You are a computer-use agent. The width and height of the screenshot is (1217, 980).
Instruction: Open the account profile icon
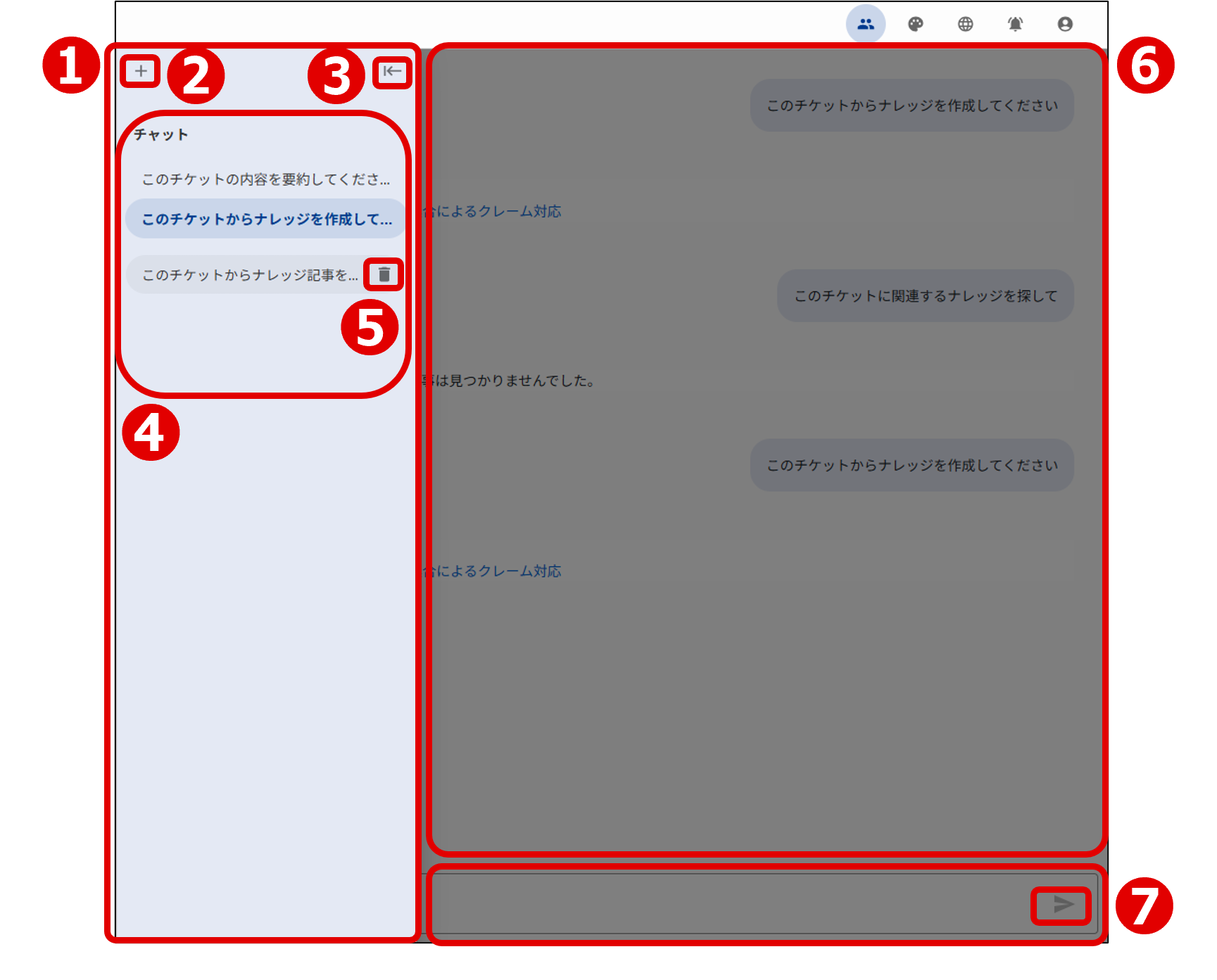tap(1066, 23)
